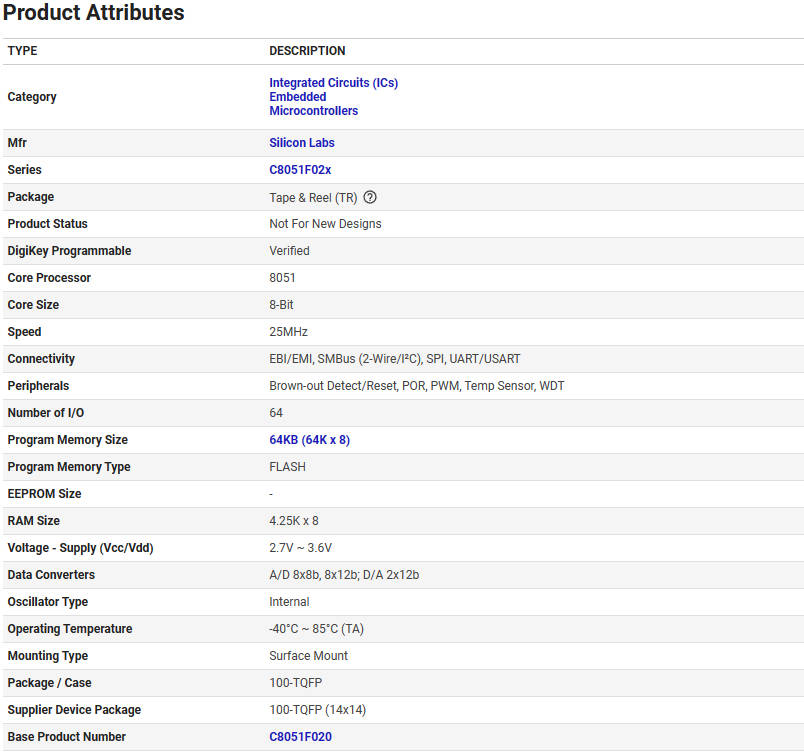Click the Tape & Reel (TR) package value
804x752 pixels.
coord(313,198)
